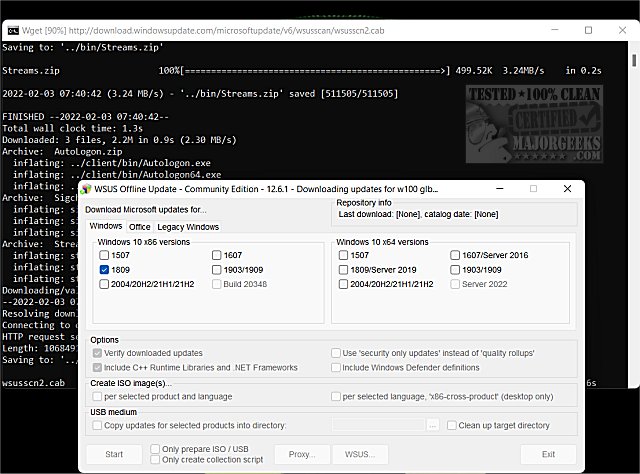Click 'Archive: AutoLogon.zip' console line
This screenshot has width=640, height=474.
coord(62,151)
